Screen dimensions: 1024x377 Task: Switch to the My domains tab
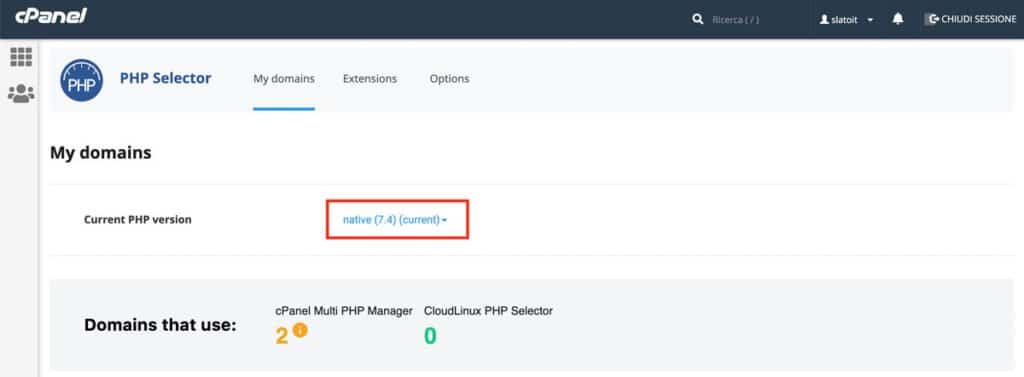click(x=284, y=78)
